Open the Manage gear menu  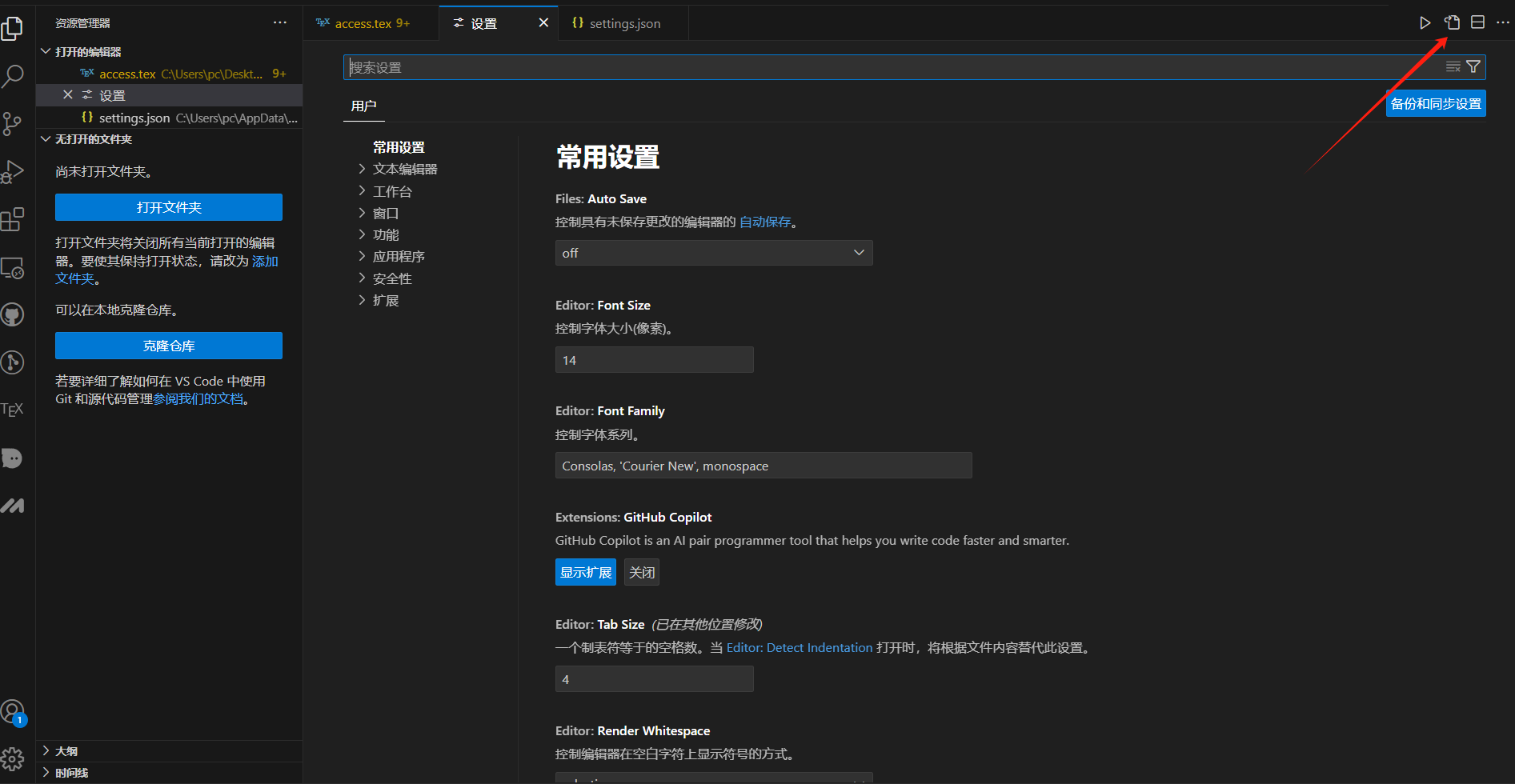point(13,758)
